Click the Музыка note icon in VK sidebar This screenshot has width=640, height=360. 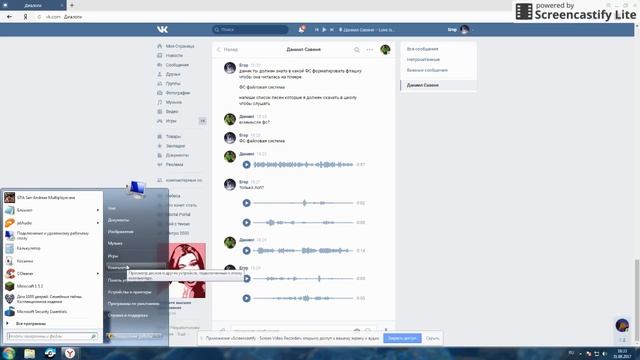point(160,102)
